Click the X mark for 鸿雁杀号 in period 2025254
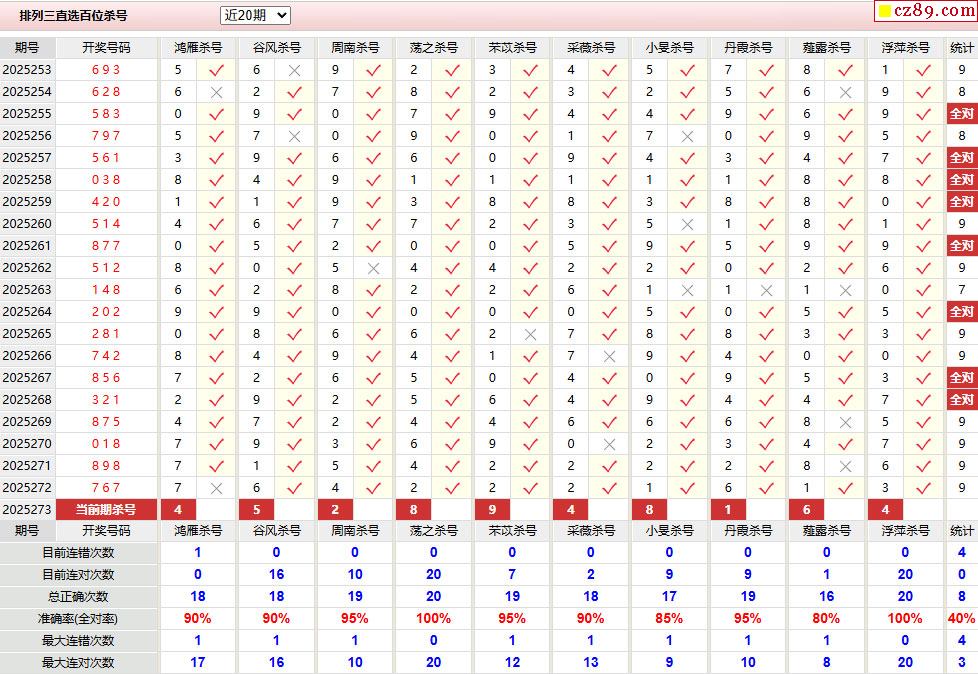978x674 pixels. click(216, 92)
